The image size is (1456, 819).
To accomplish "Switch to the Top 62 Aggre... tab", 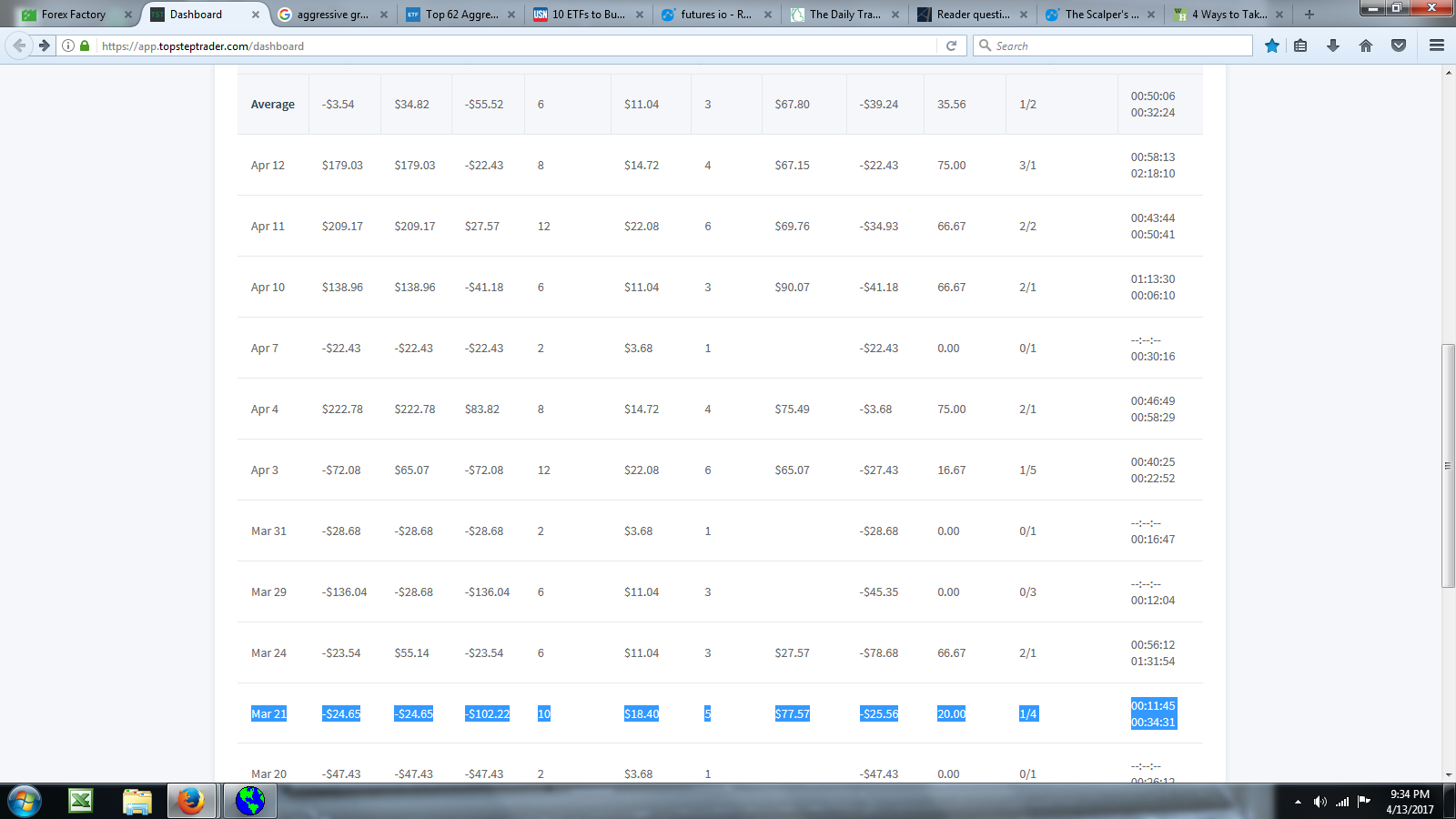I will (x=461, y=15).
